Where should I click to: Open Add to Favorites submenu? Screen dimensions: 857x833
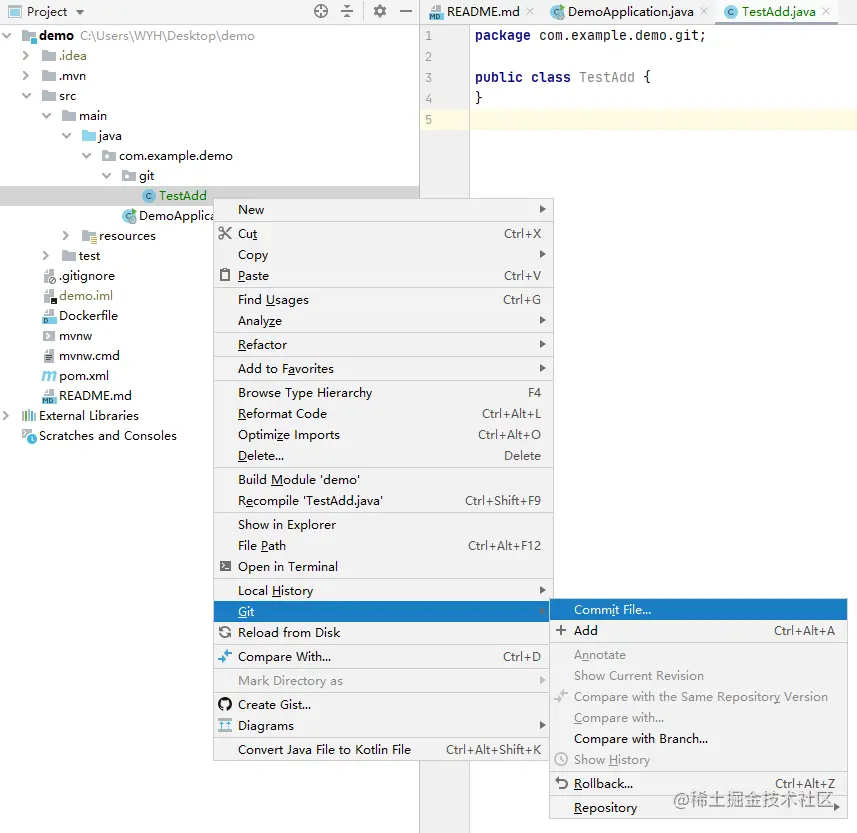tap(383, 368)
